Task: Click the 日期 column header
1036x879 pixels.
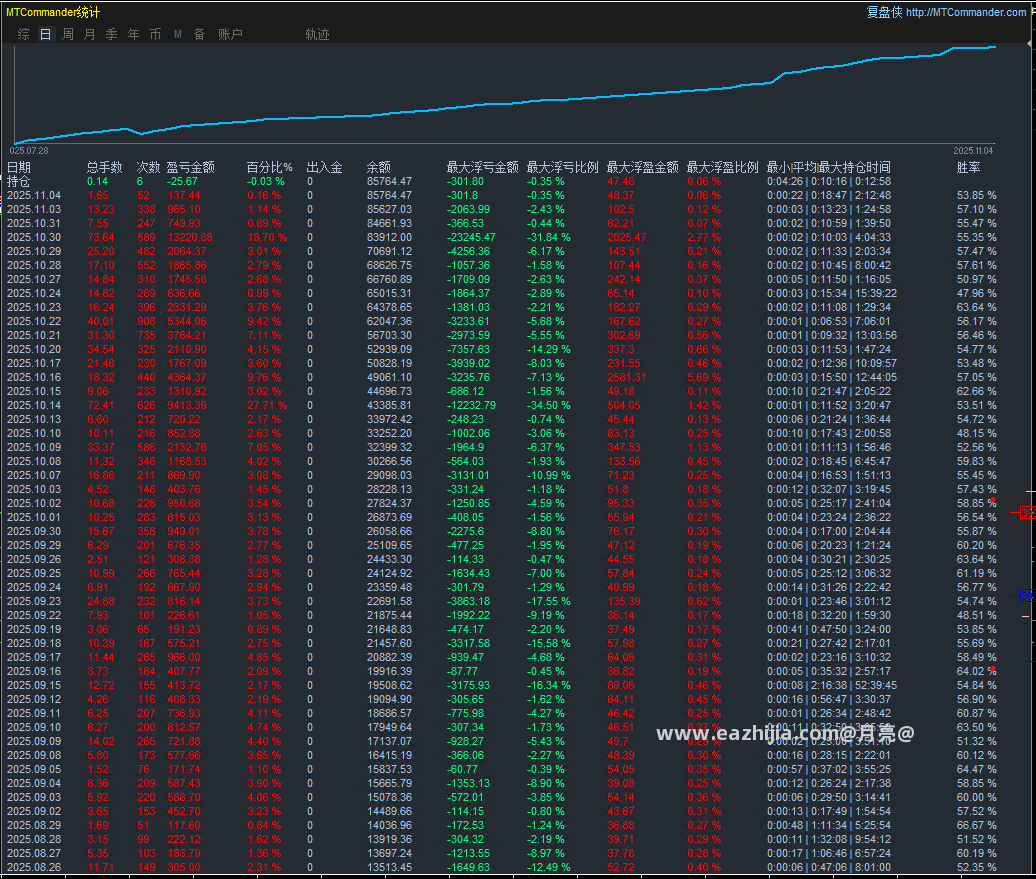Action: tap(18, 167)
